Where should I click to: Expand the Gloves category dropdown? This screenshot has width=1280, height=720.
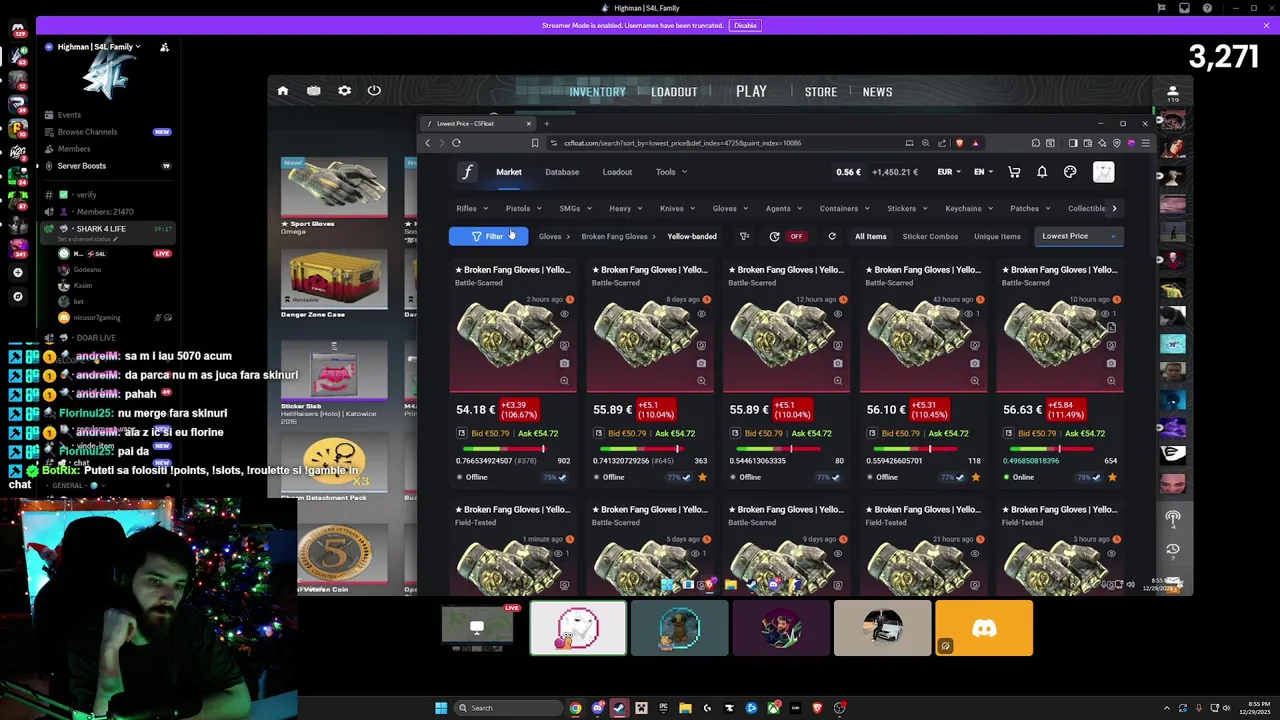(x=731, y=209)
